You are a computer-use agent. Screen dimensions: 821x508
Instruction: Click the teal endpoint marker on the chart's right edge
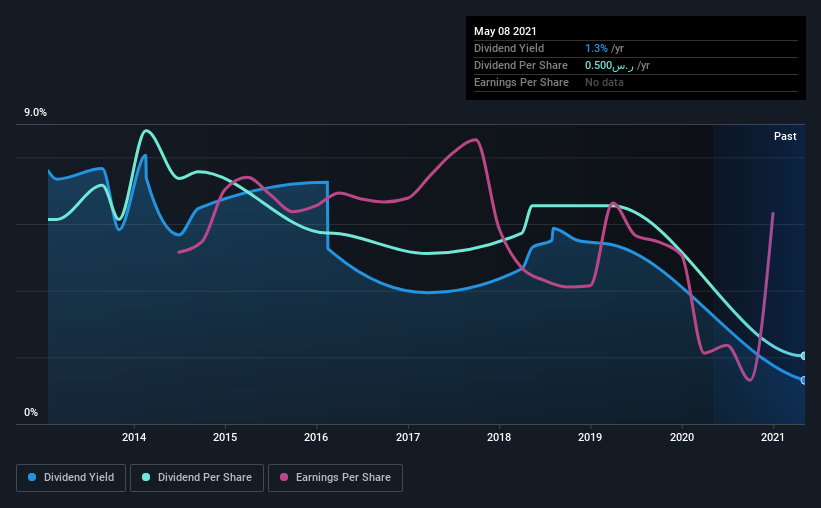pyautogui.click(x=803, y=356)
